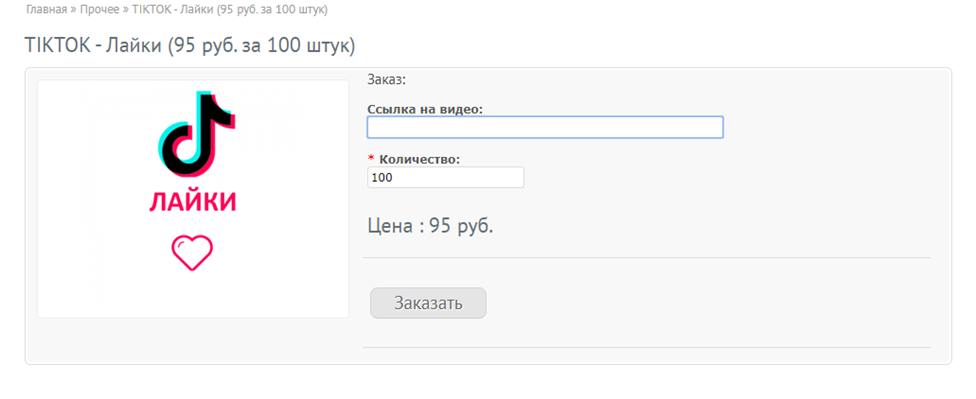
Task: Select the page heading 'TIKTOK - Лайки (95 руб. за 100 штук)'
Action: click(190, 46)
